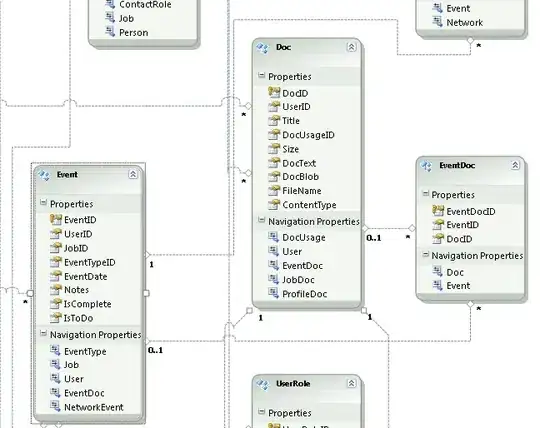This screenshot has height=428, width=540.
Task: Select the DocID key property icon
Action: tap(274, 92)
